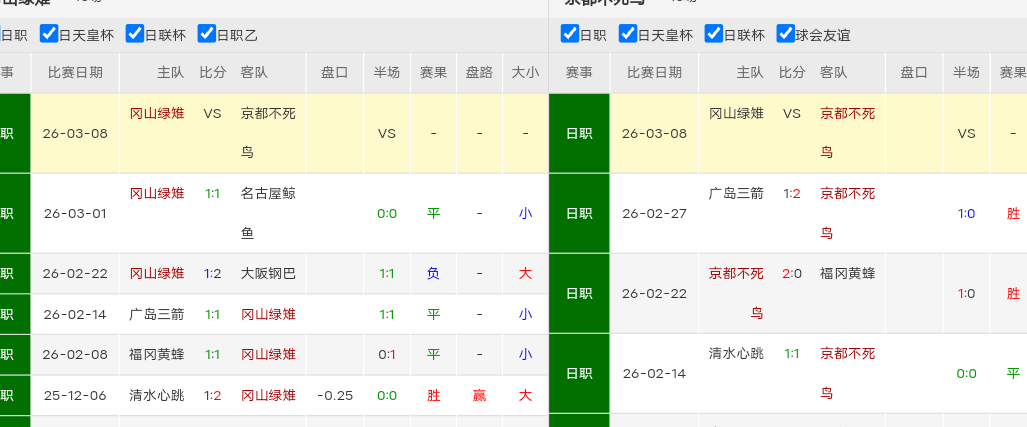Image resolution: width=1027 pixels, height=427 pixels.
Task: Click 广岛三箭 in left panel 26-02-14 row
Action: pyautogui.click(x=157, y=314)
